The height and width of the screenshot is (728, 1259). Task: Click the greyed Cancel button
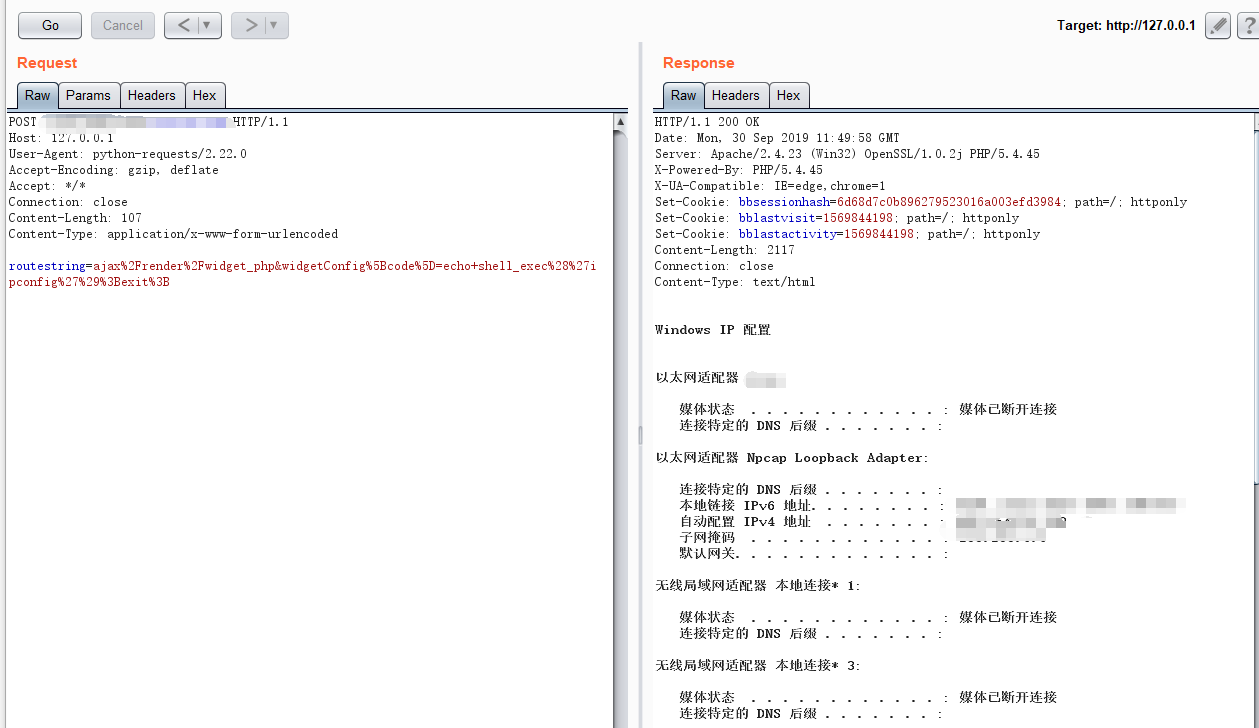[123, 26]
